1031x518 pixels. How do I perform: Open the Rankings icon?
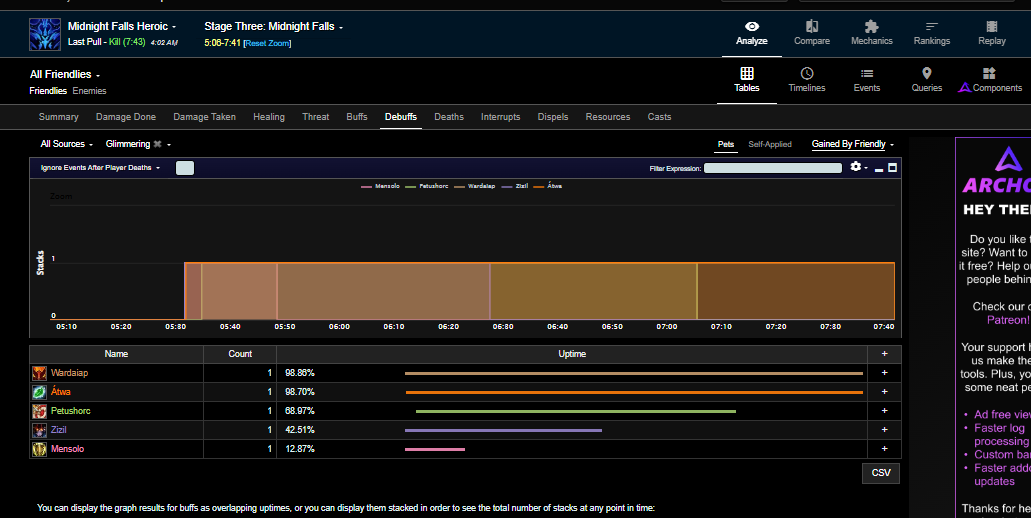point(931,27)
